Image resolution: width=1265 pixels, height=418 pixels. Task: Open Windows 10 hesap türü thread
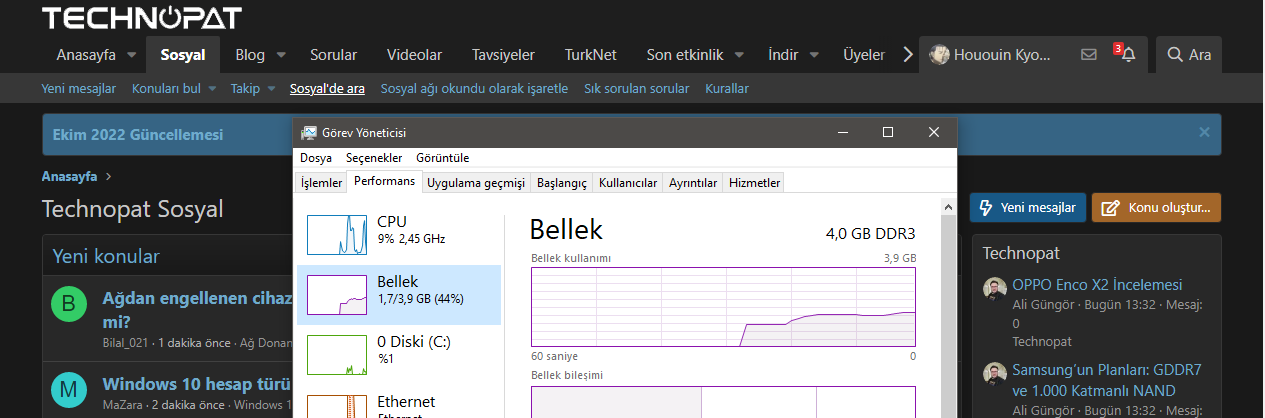(x=196, y=384)
